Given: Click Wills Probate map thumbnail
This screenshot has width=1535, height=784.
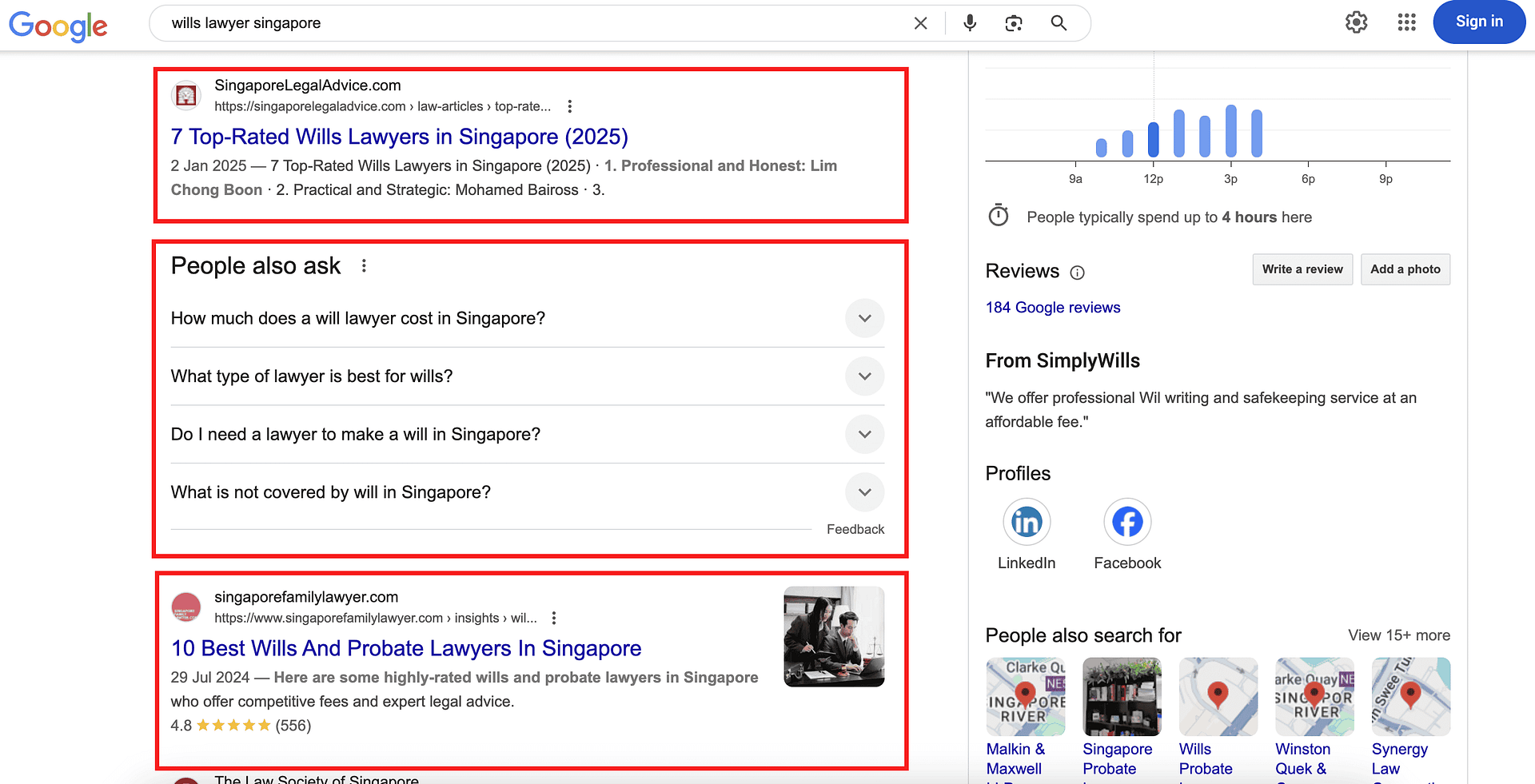Looking at the screenshot, I should pos(1218,697).
